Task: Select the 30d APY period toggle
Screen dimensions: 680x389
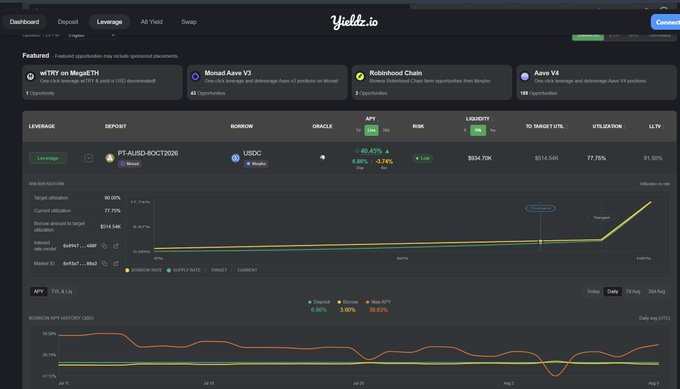Action: tap(386, 130)
